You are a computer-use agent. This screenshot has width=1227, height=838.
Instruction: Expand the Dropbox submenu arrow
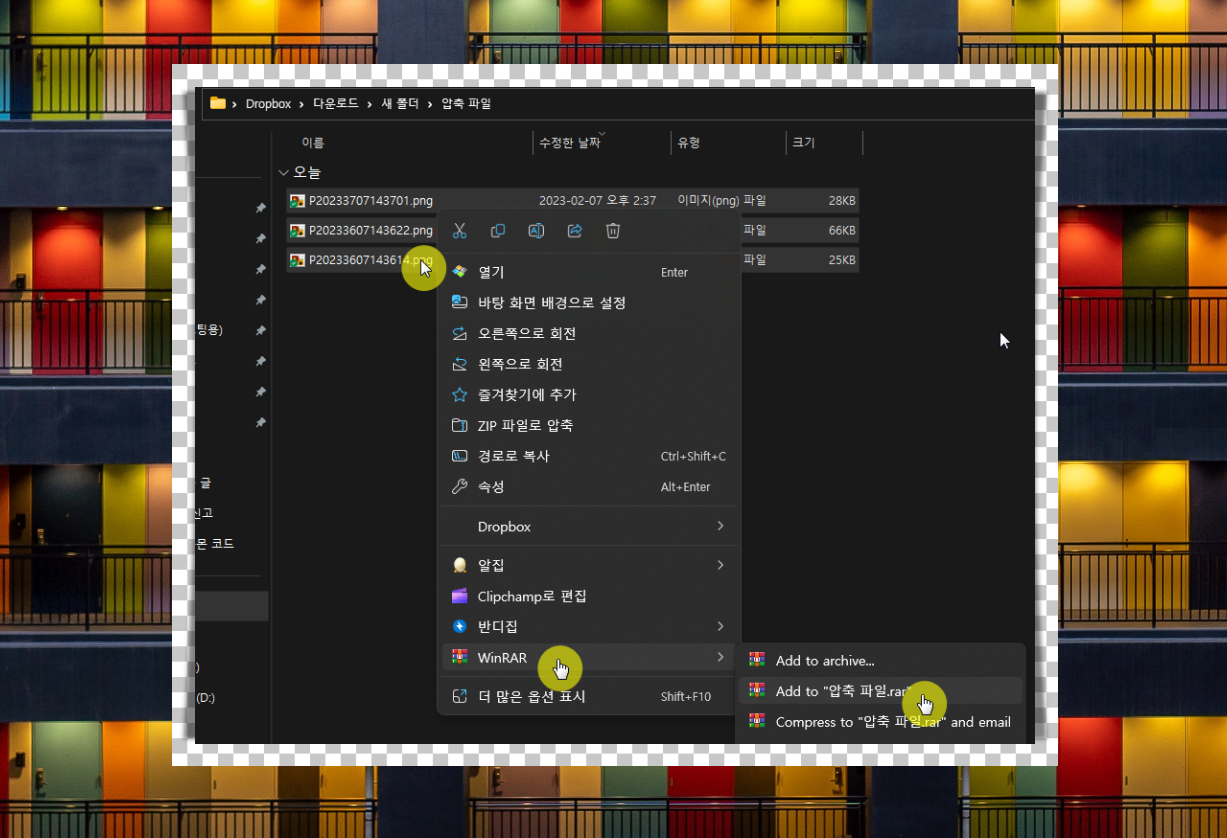720,526
